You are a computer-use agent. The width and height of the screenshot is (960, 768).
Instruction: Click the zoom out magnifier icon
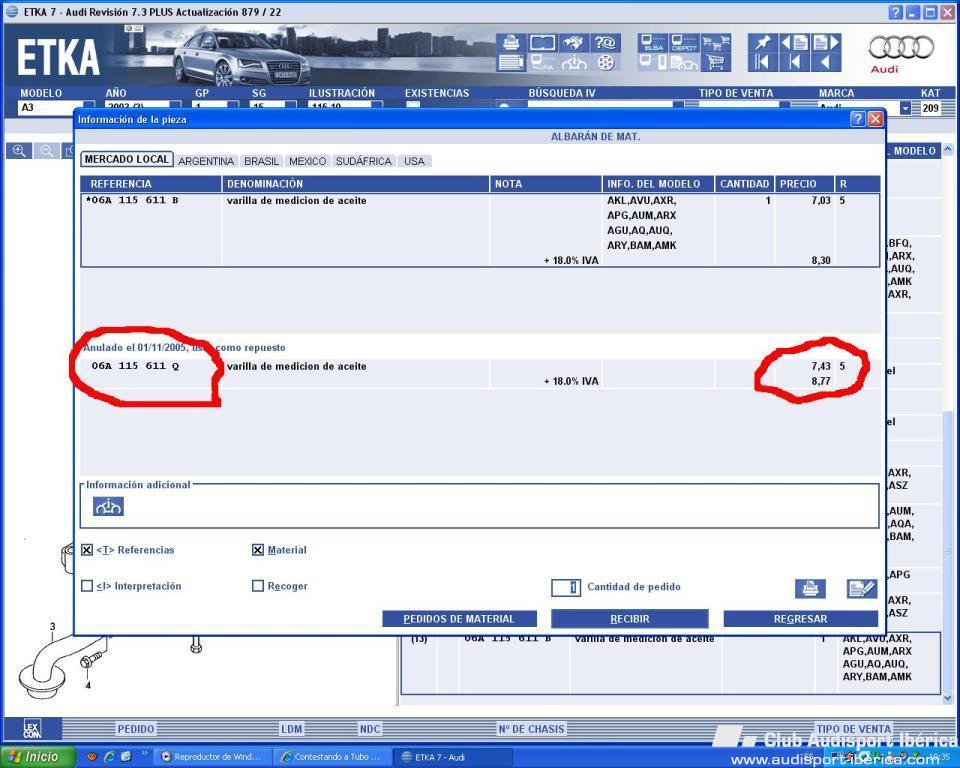(x=47, y=151)
